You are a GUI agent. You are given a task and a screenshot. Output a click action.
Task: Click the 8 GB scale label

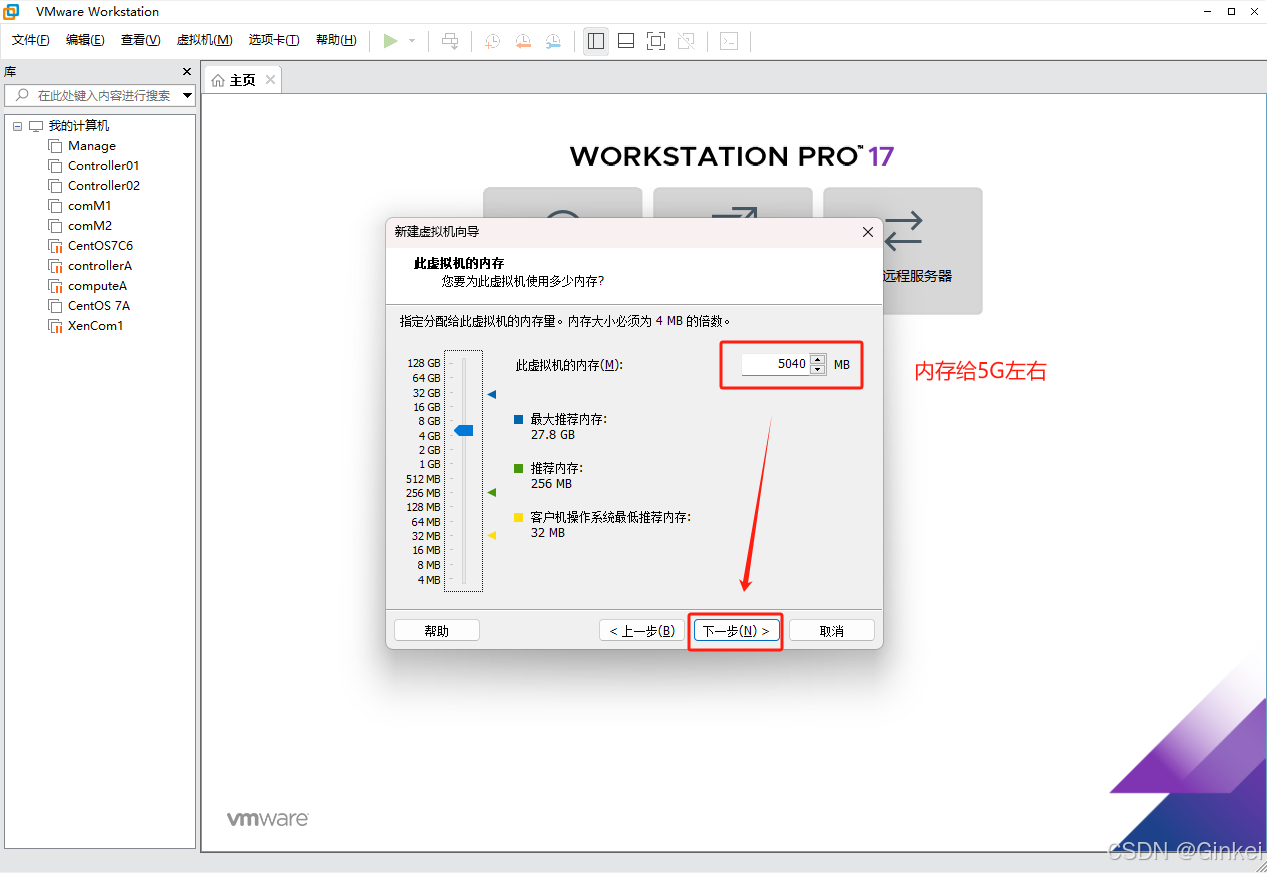click(x=429, y=421)
